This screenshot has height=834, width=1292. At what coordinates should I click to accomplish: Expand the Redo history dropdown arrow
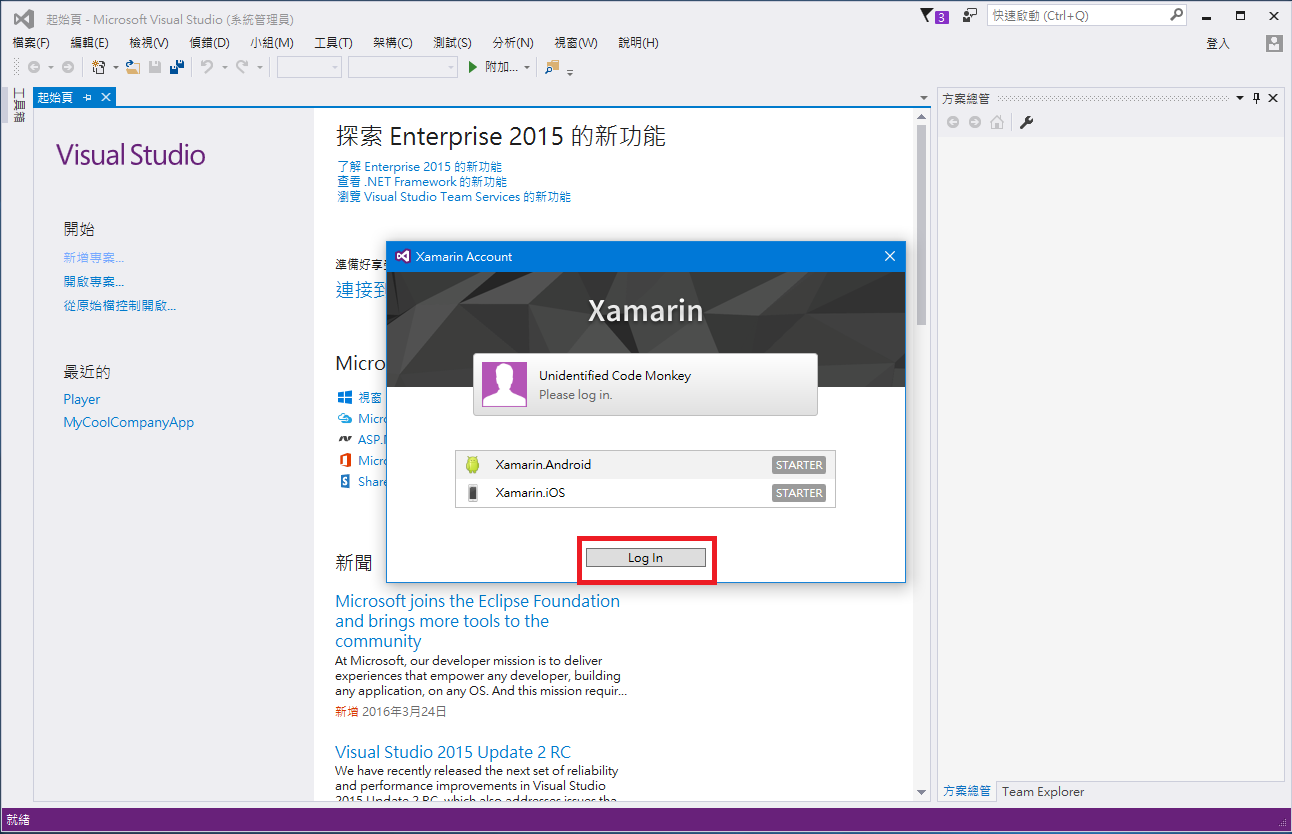click(x=259, y=67)
